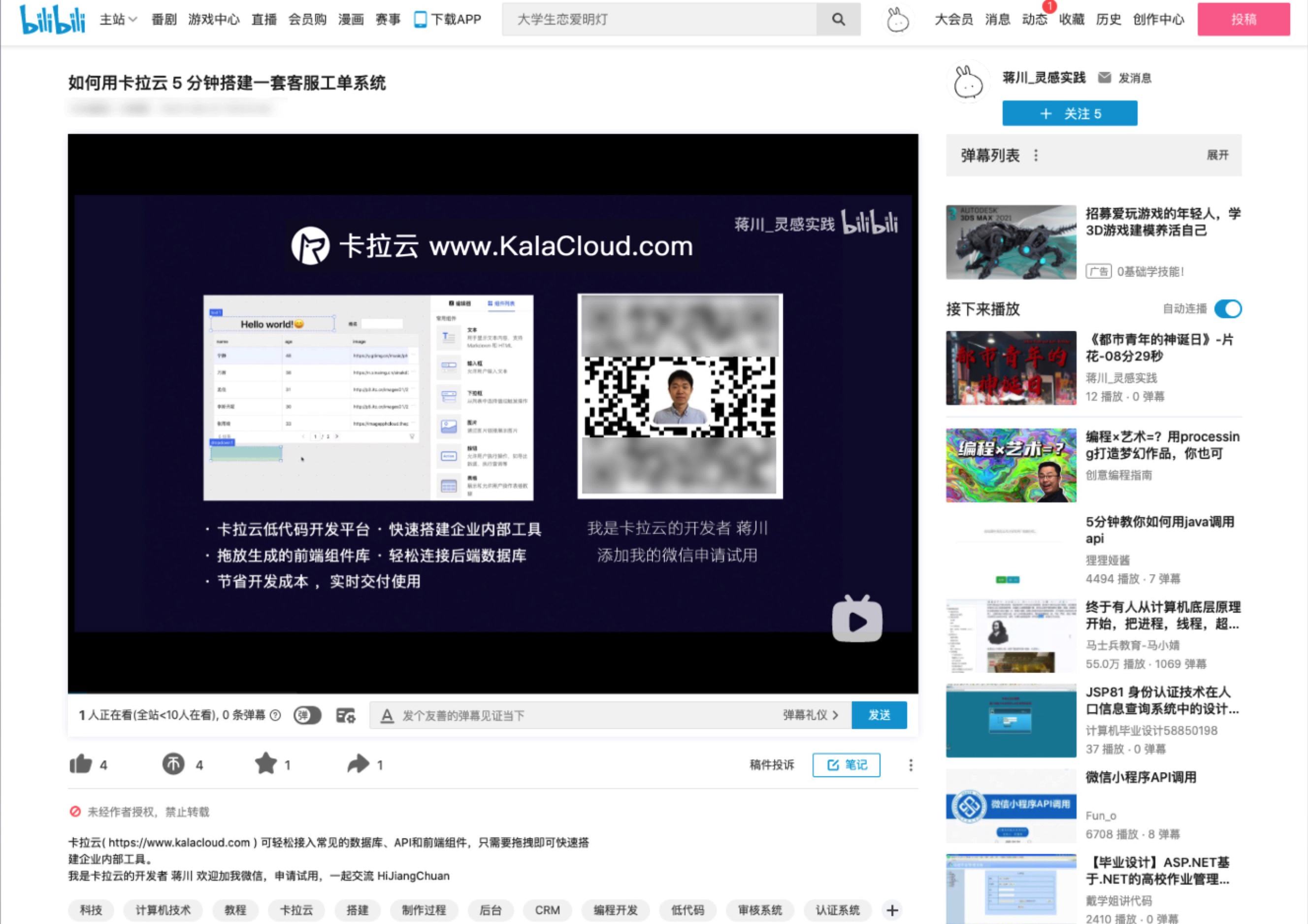
Task: Focus the search box 大学生恋爱明灯
Action: click(659, 19)
